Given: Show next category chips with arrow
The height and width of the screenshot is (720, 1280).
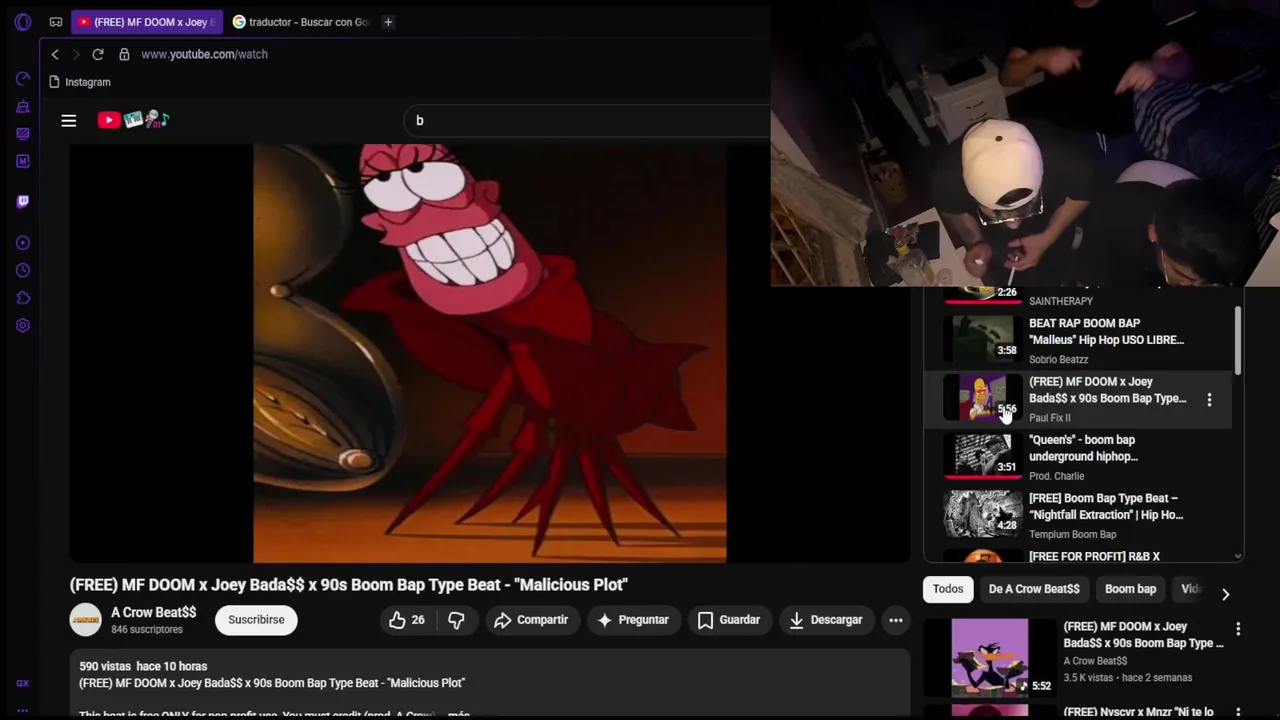Looking at the screenshot, I should click(1225, 594).
